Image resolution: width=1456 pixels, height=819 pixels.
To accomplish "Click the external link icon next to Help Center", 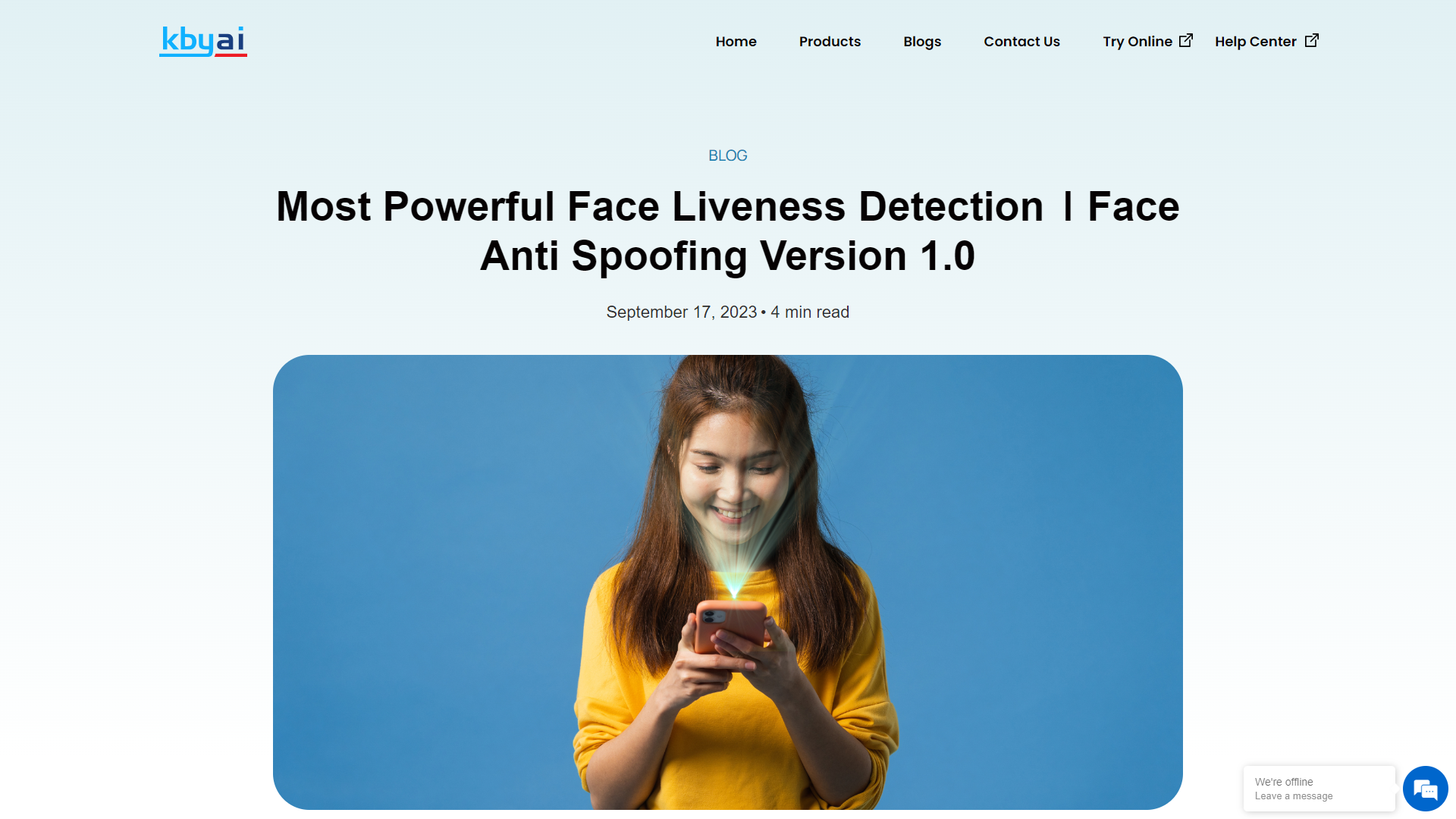I will point(1312,40).
